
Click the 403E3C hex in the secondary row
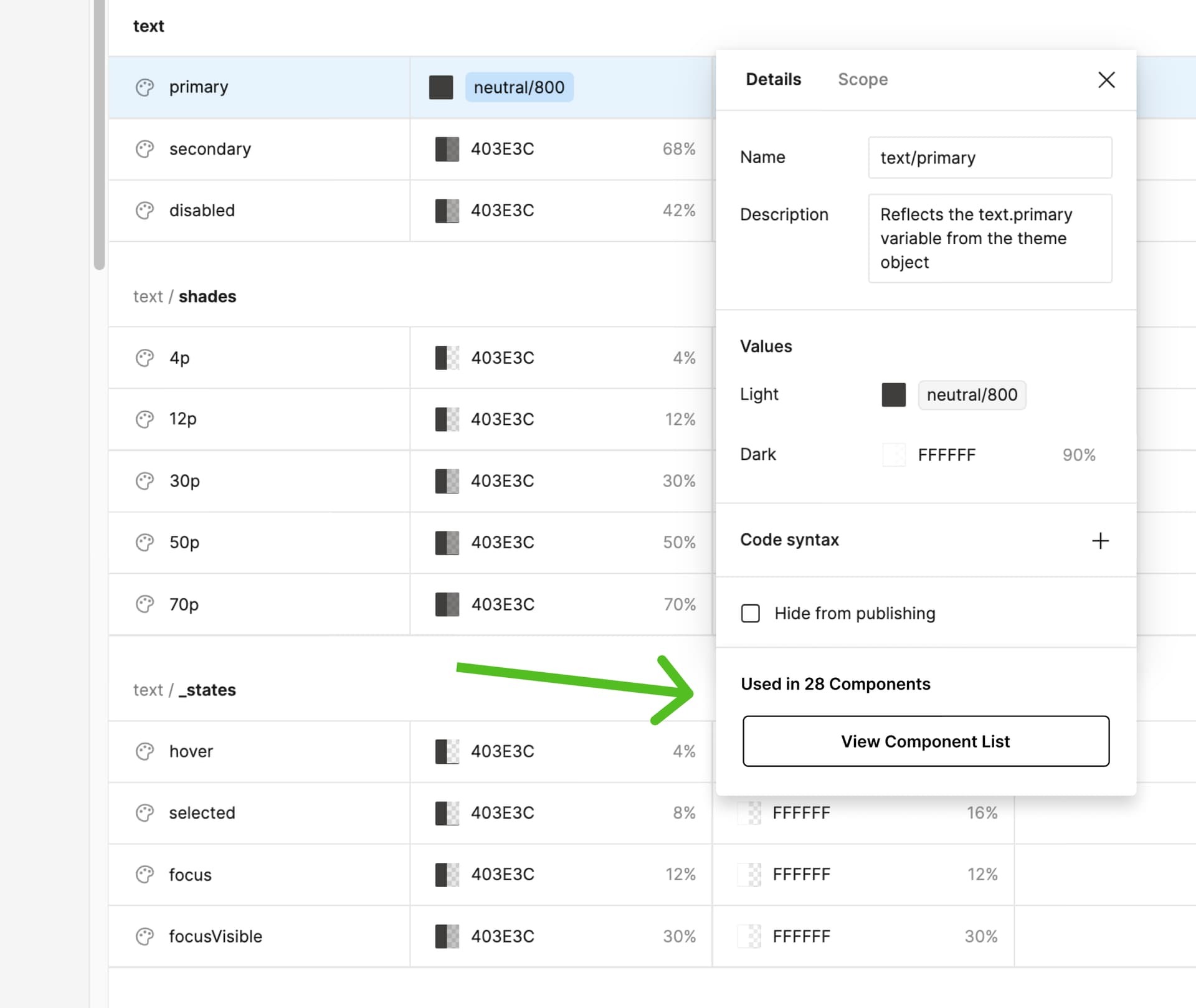coord(503,149)
